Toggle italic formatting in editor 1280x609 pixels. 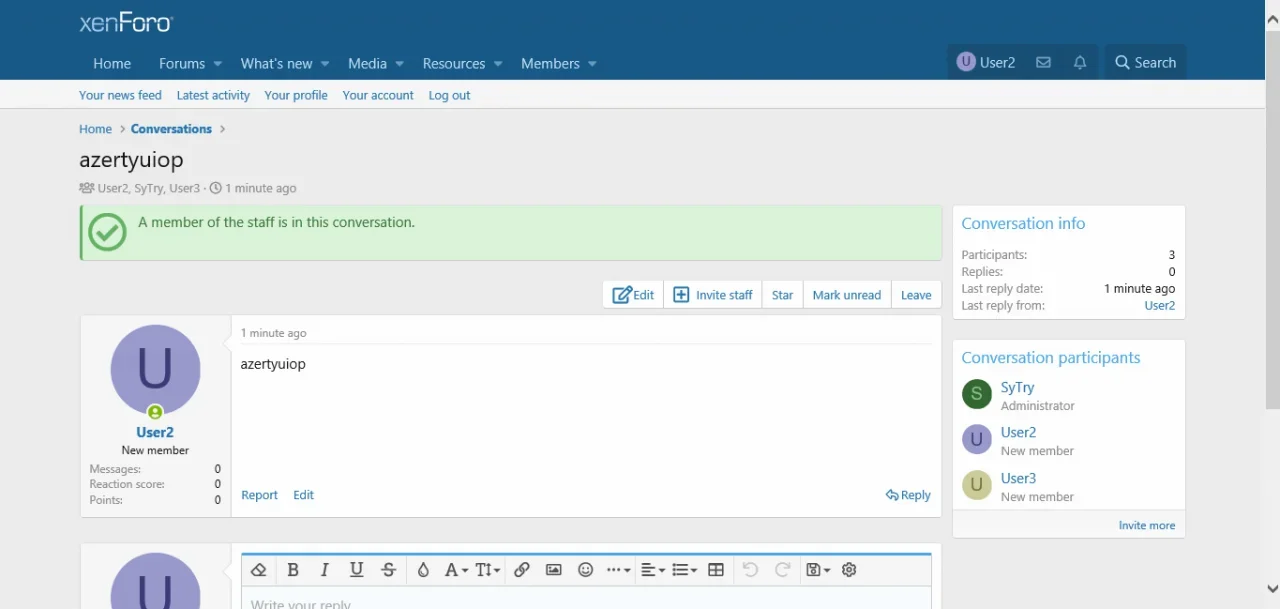tap(324, 570)
